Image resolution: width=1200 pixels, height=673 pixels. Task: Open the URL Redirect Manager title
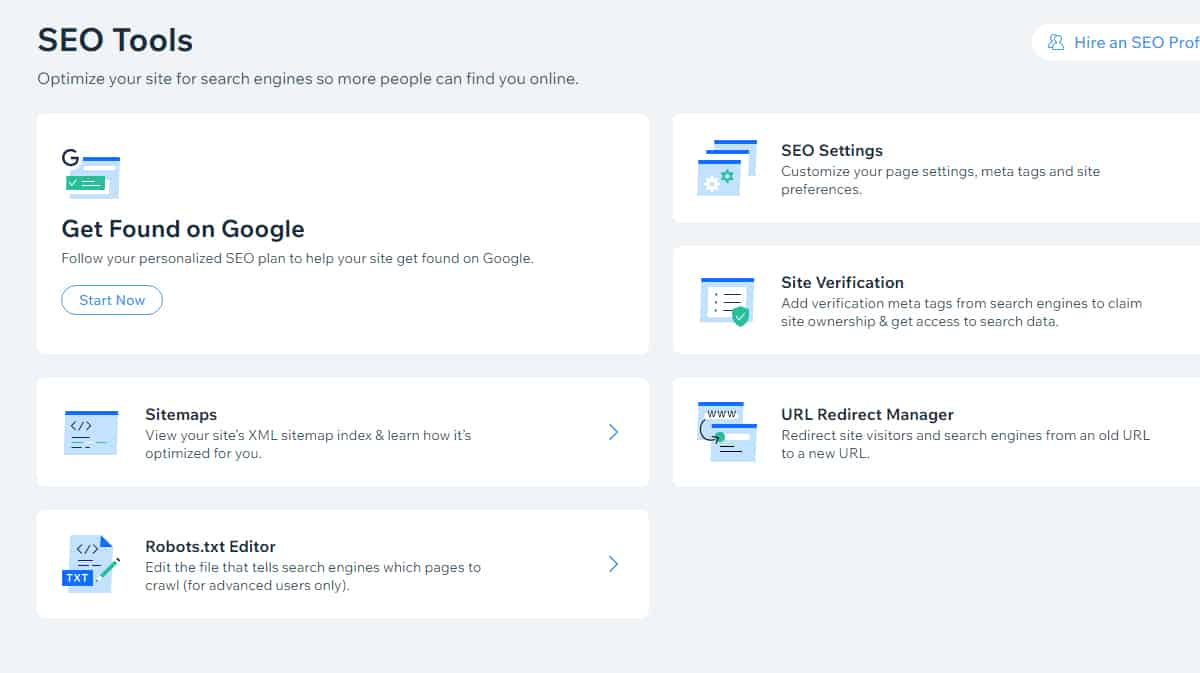867,415
